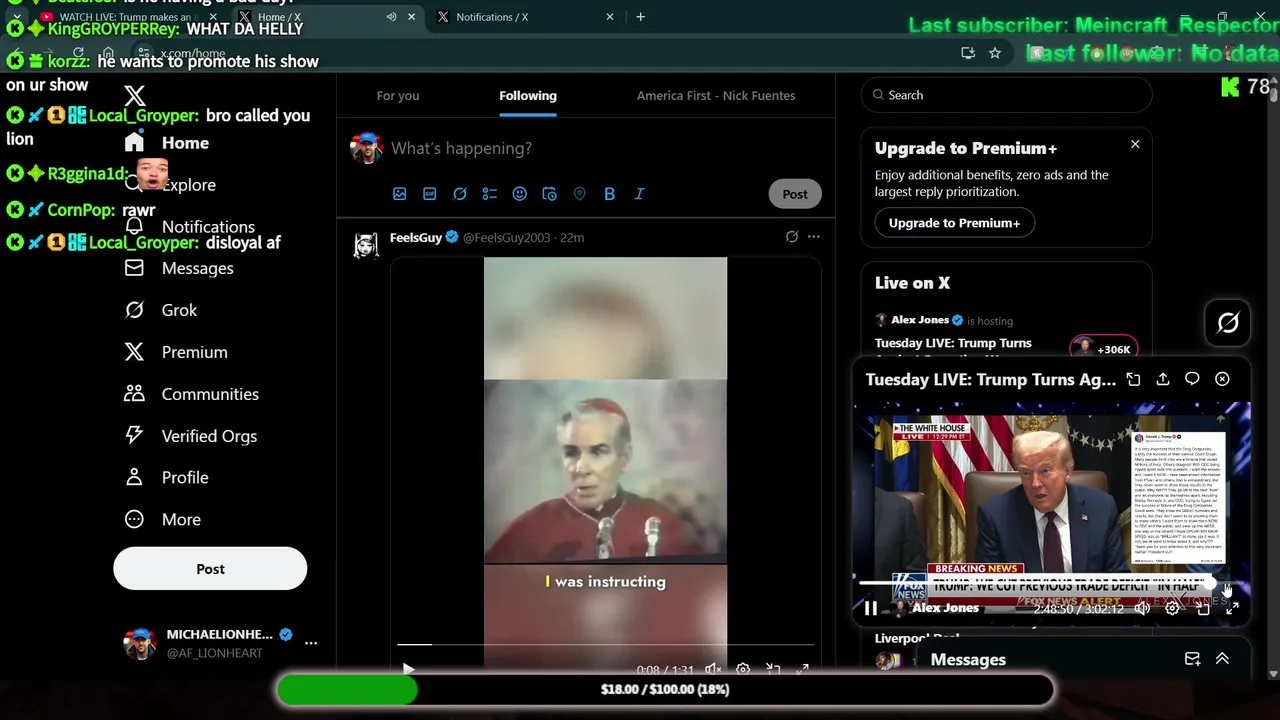
Task: Seek on FeelsGuy video progress bar
Action: pos(606,644)
